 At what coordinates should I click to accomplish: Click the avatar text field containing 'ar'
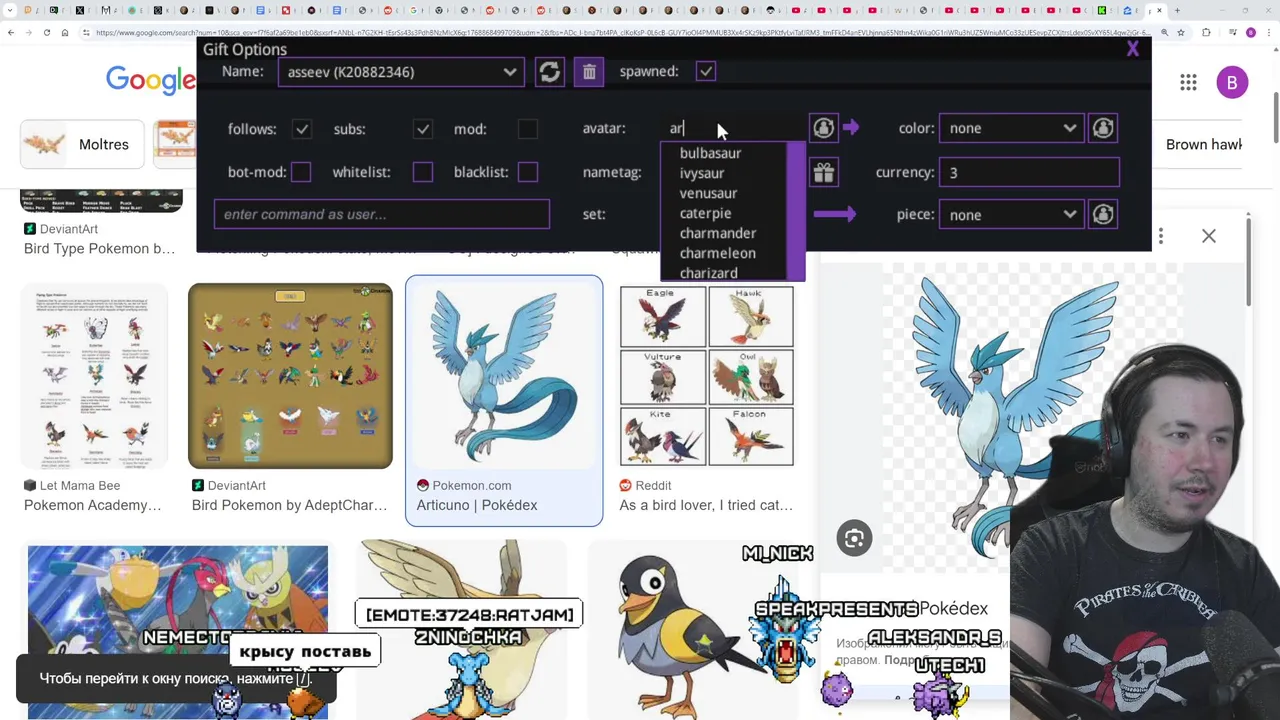[732, 128]
